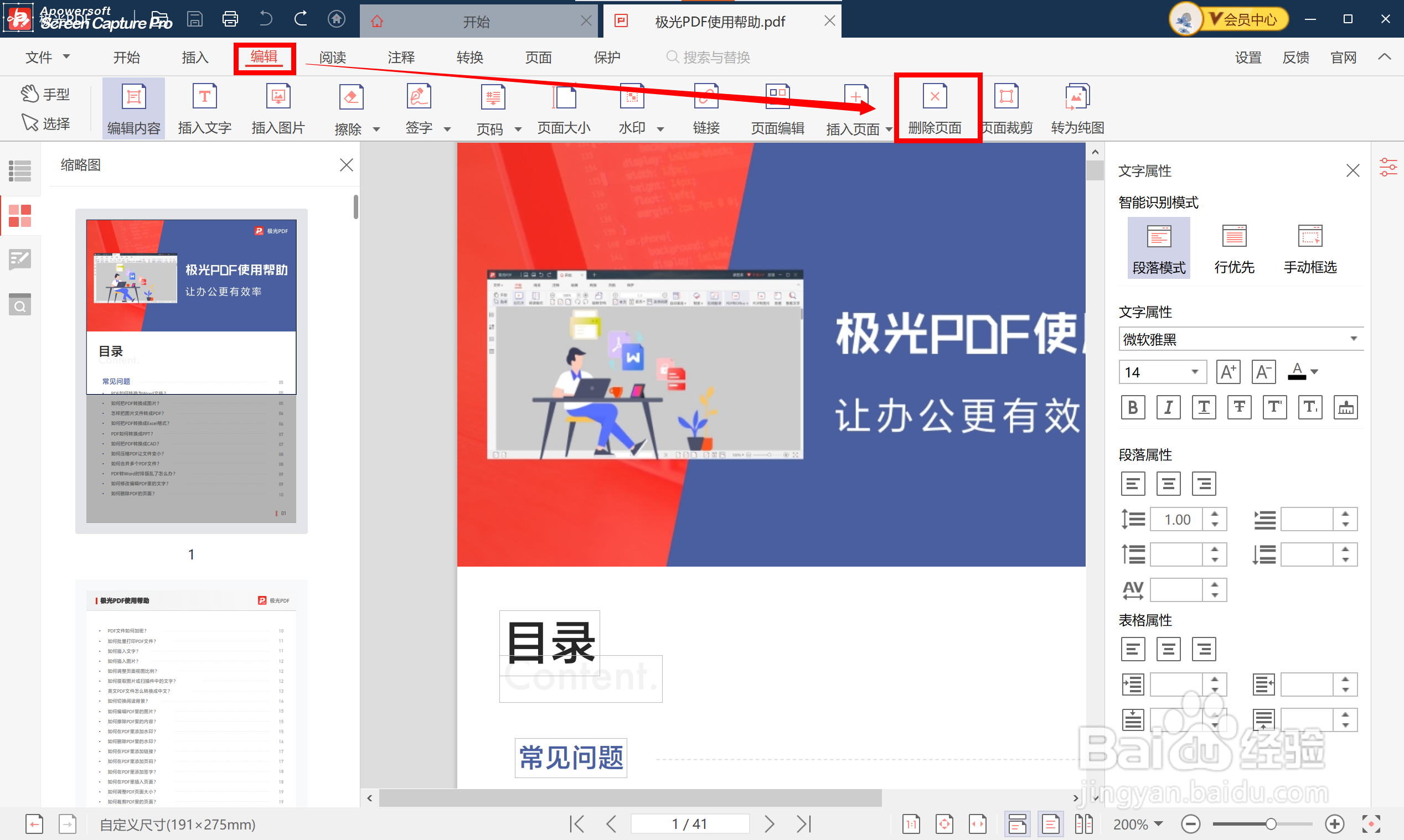Open the font size 14 dropdown
1404x840 pixels.
[x=1194, y=372]
